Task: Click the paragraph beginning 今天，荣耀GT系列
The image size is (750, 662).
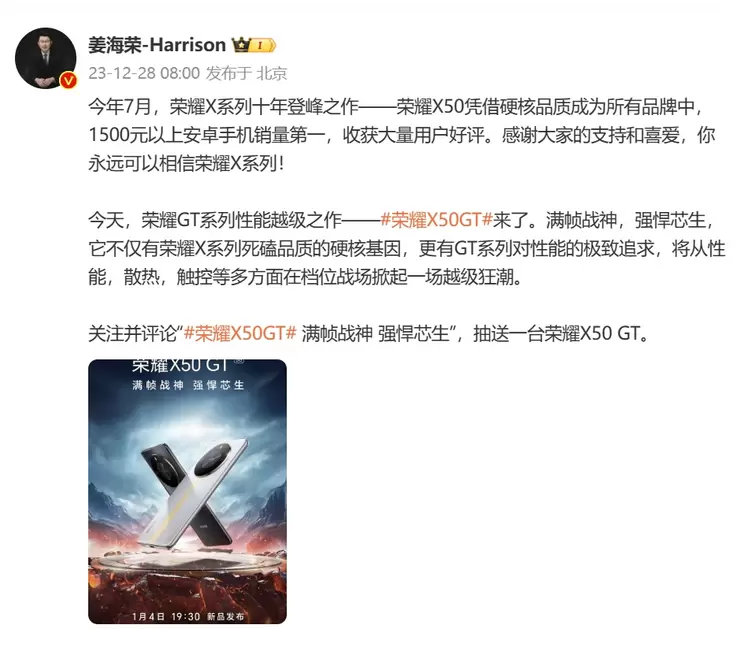Action: [407, 248]
